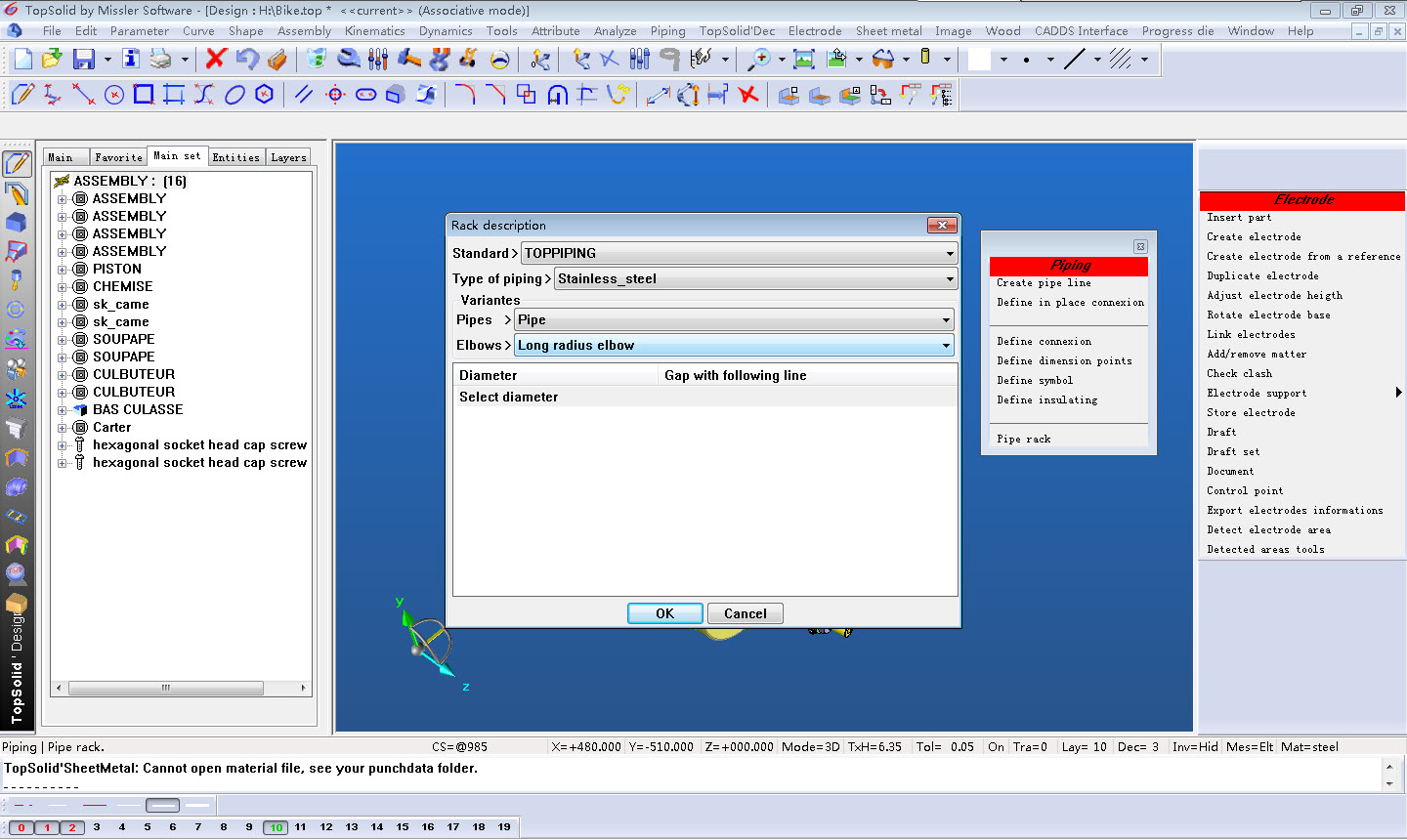The image size is (1407, 840).
Task: Expand the BAS CULASSE tree node
Action: click(63, 410)
